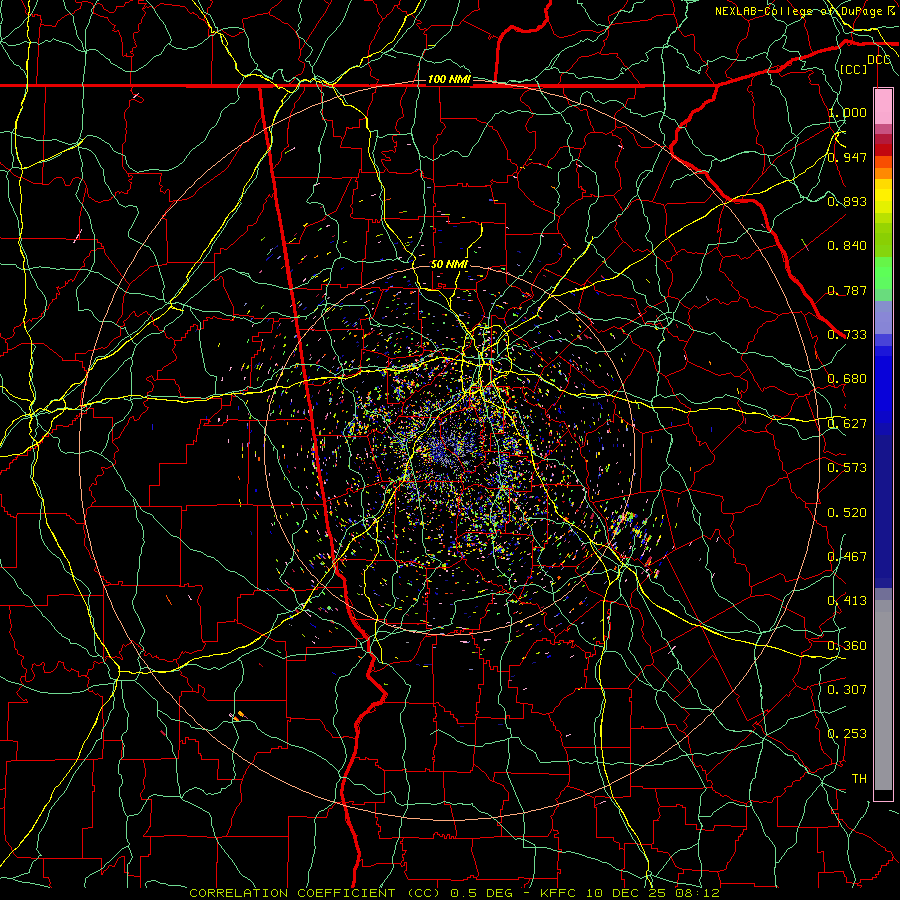Click the NEXLAB-College of DuPage header text
The height and width of the screenshot is (900, 900).
pos(800,11)
